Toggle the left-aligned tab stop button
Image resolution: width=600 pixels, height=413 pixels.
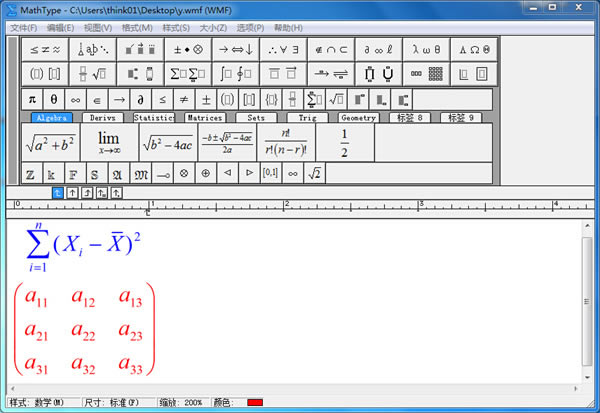coord(57,192)
